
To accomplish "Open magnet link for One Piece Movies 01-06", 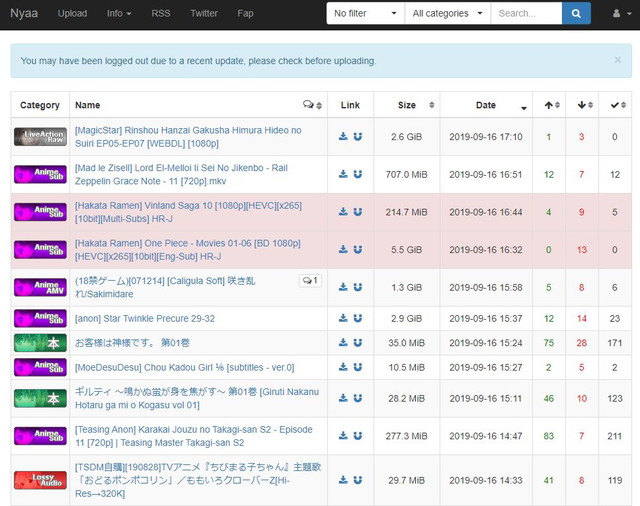I will [357, 249].
